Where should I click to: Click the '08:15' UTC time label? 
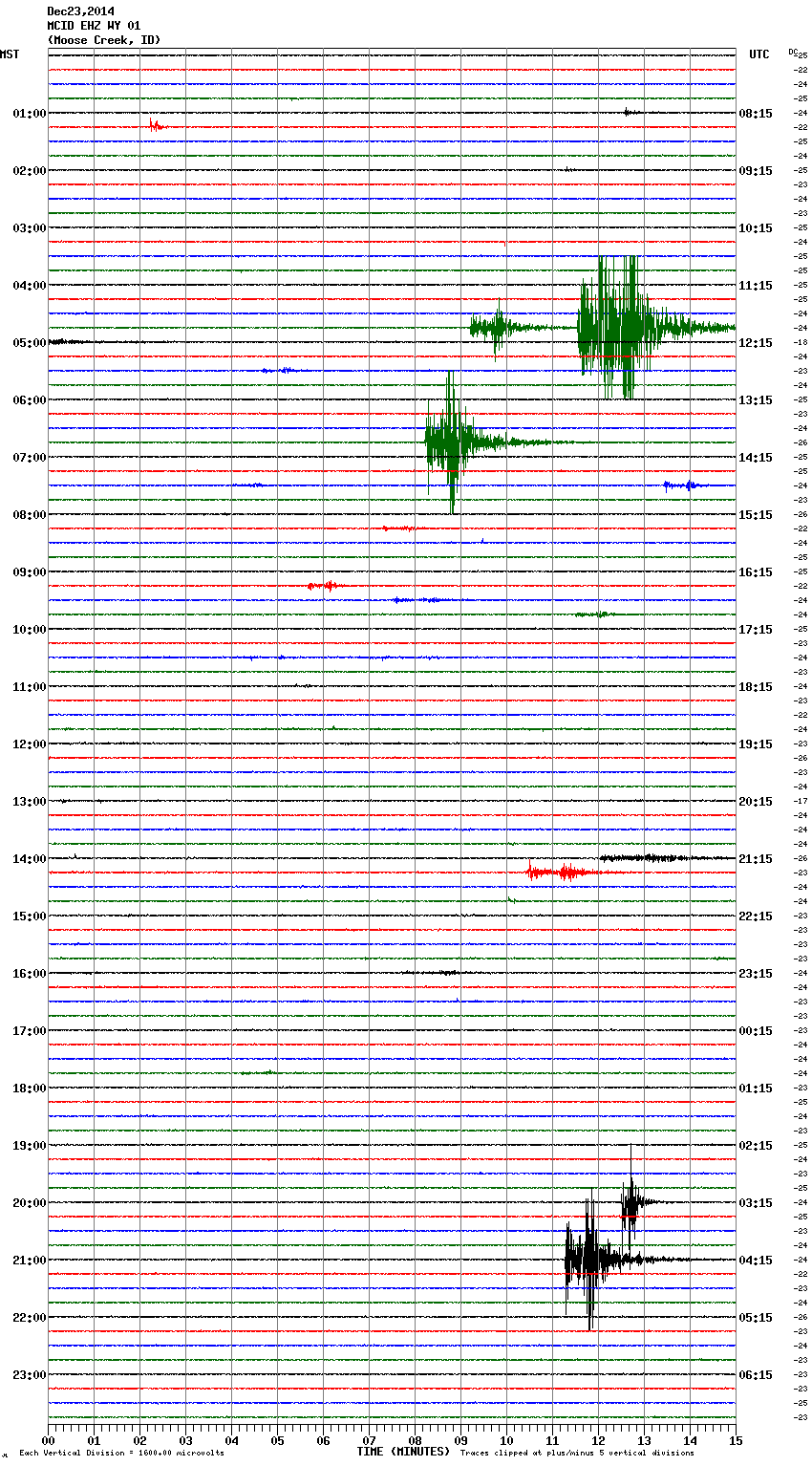756,114
